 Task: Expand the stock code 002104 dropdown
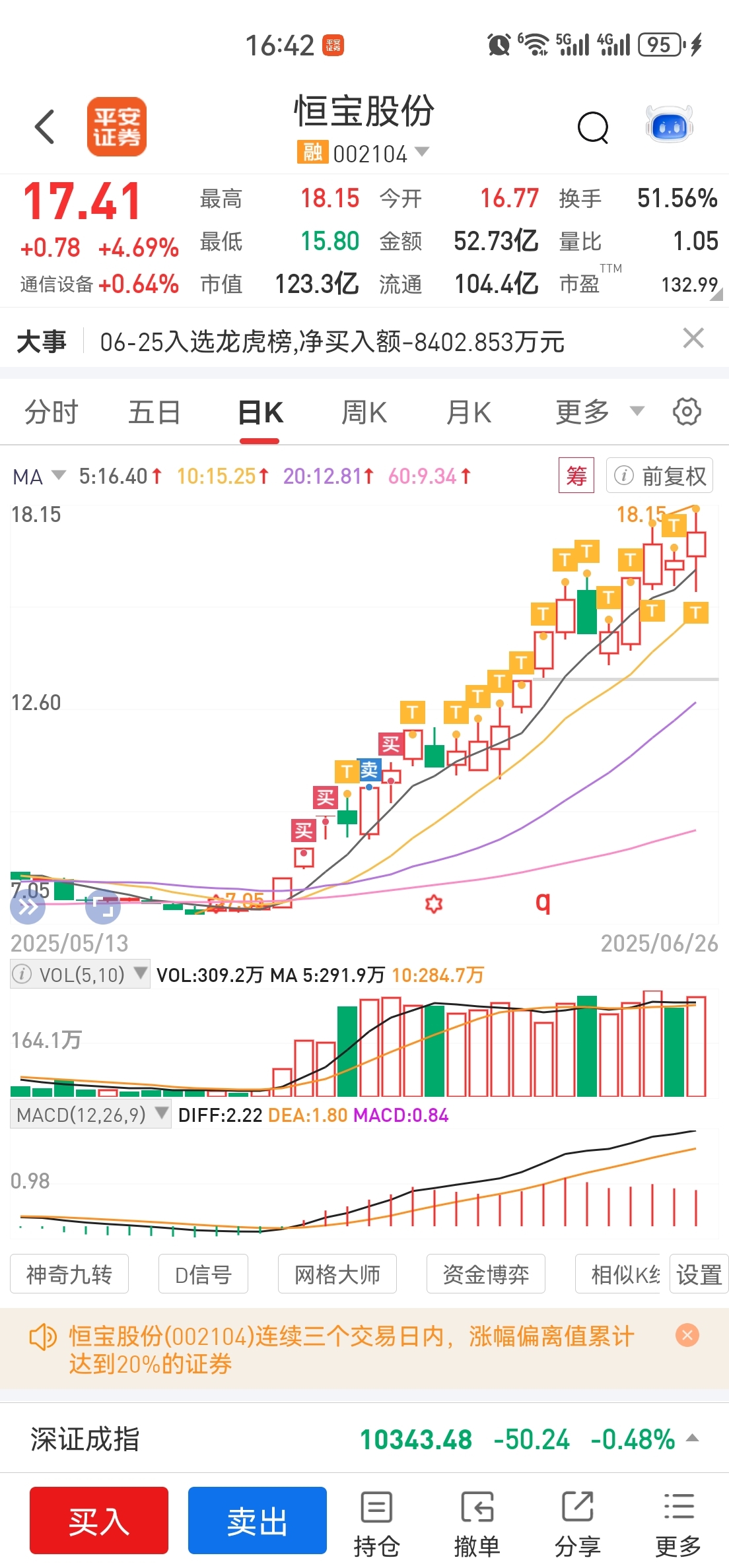point(422,152)
